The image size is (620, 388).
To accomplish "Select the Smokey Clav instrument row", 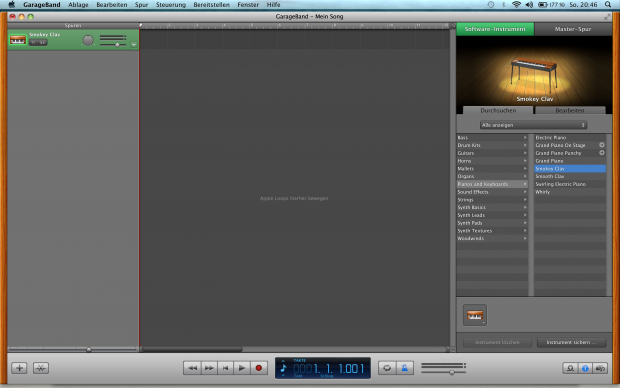I will point(570,168).
